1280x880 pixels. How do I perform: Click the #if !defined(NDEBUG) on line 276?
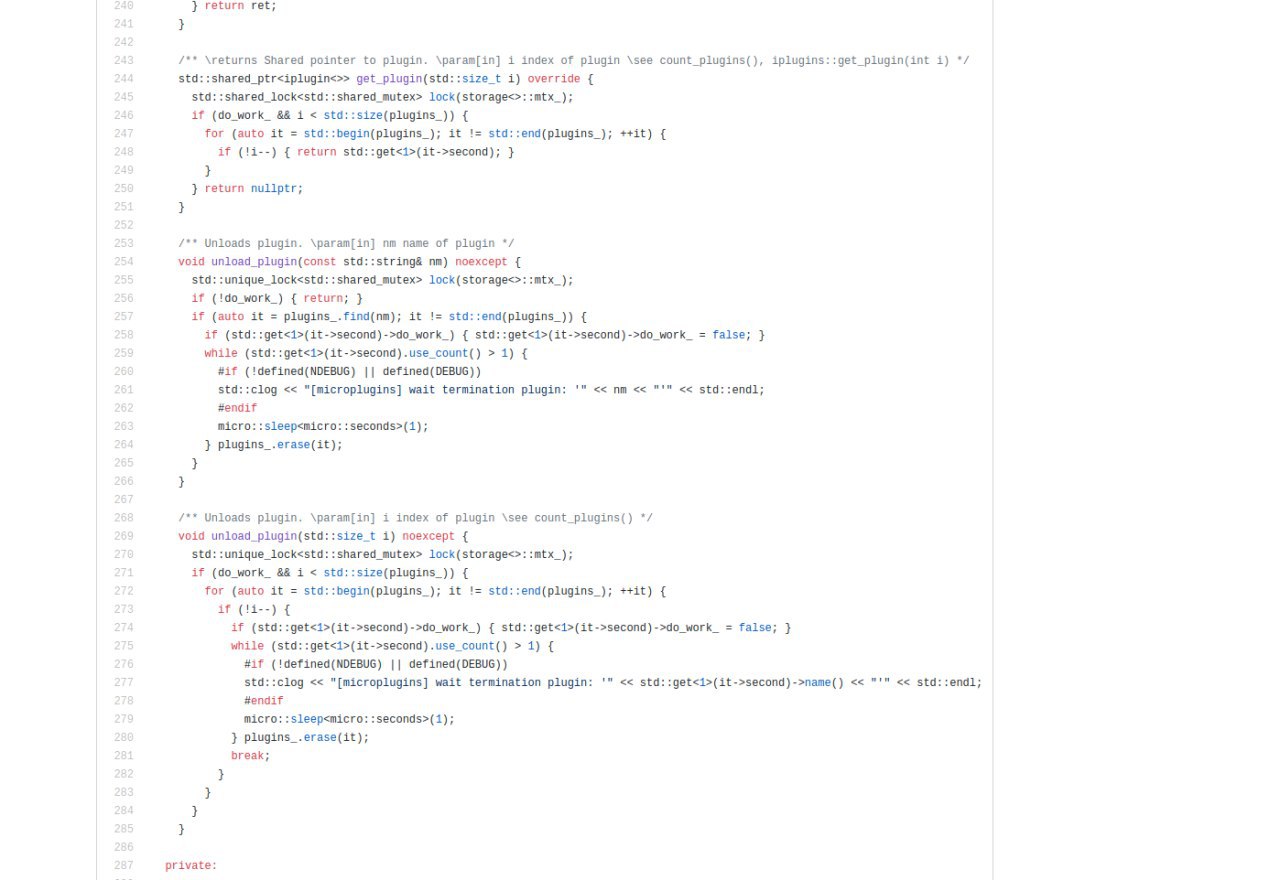coord(376,665)
